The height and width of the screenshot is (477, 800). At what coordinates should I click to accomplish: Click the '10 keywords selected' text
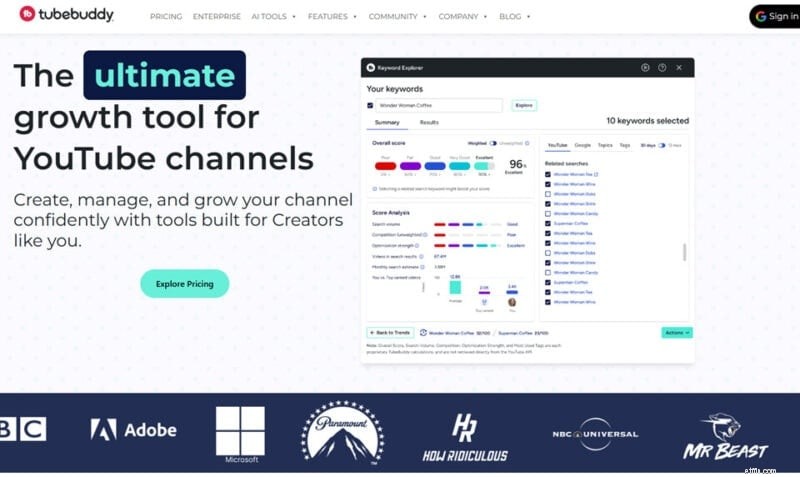click(647, 121)
